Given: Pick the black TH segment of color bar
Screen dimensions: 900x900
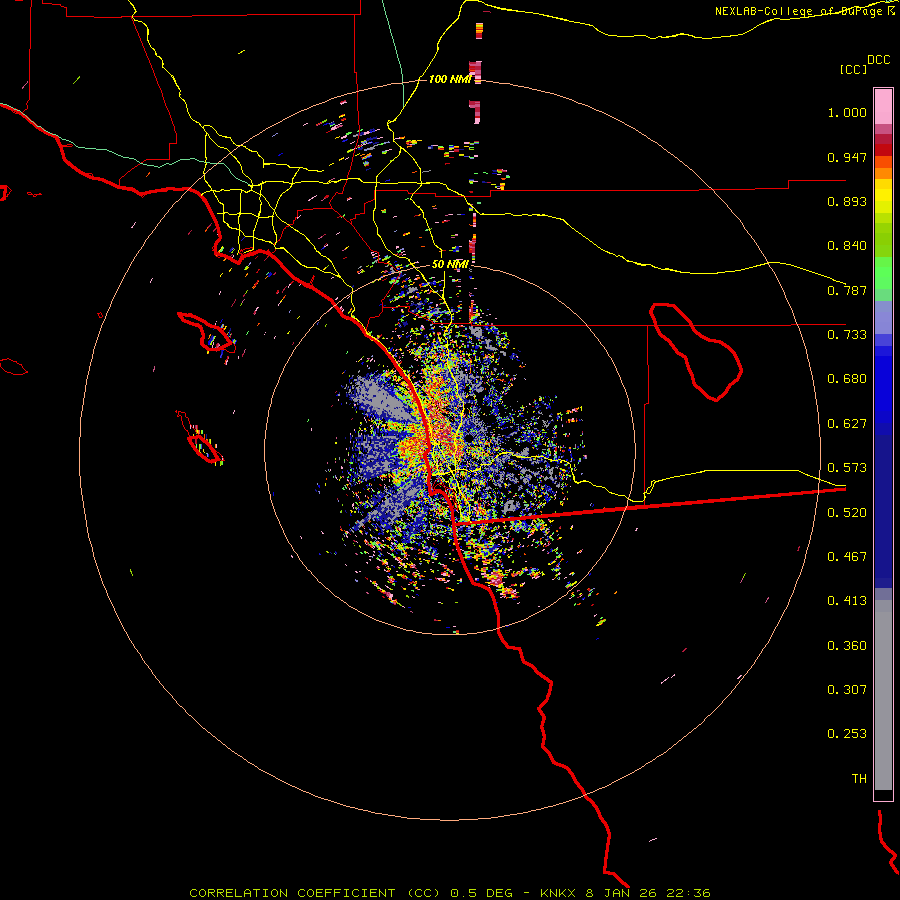Looking at the screenshot, I should pos(883,794).
